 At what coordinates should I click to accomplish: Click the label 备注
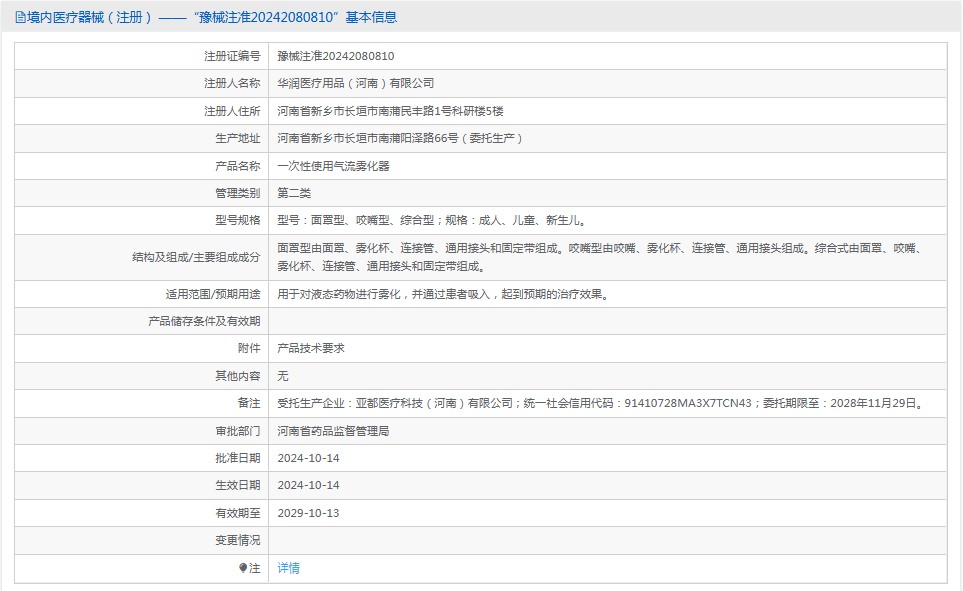(249, 403)
